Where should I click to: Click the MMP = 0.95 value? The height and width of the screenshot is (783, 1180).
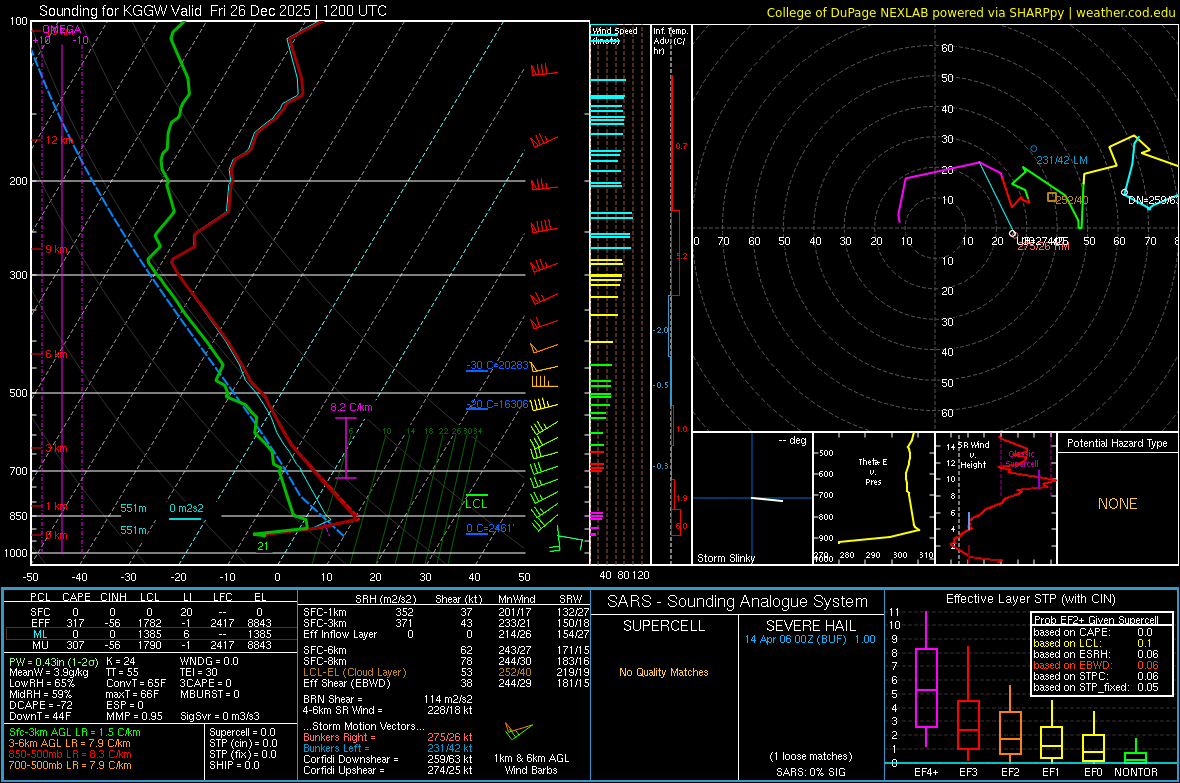[x=134, y=716]
